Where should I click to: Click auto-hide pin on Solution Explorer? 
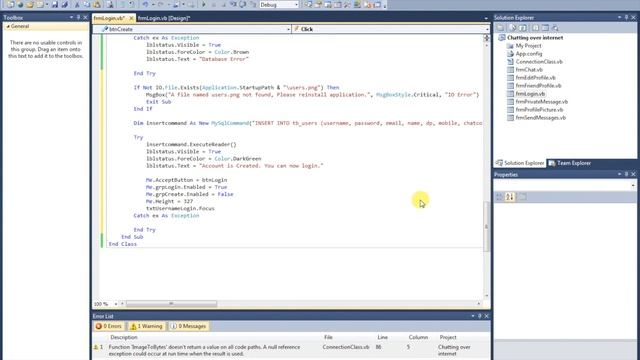(626, 18)
